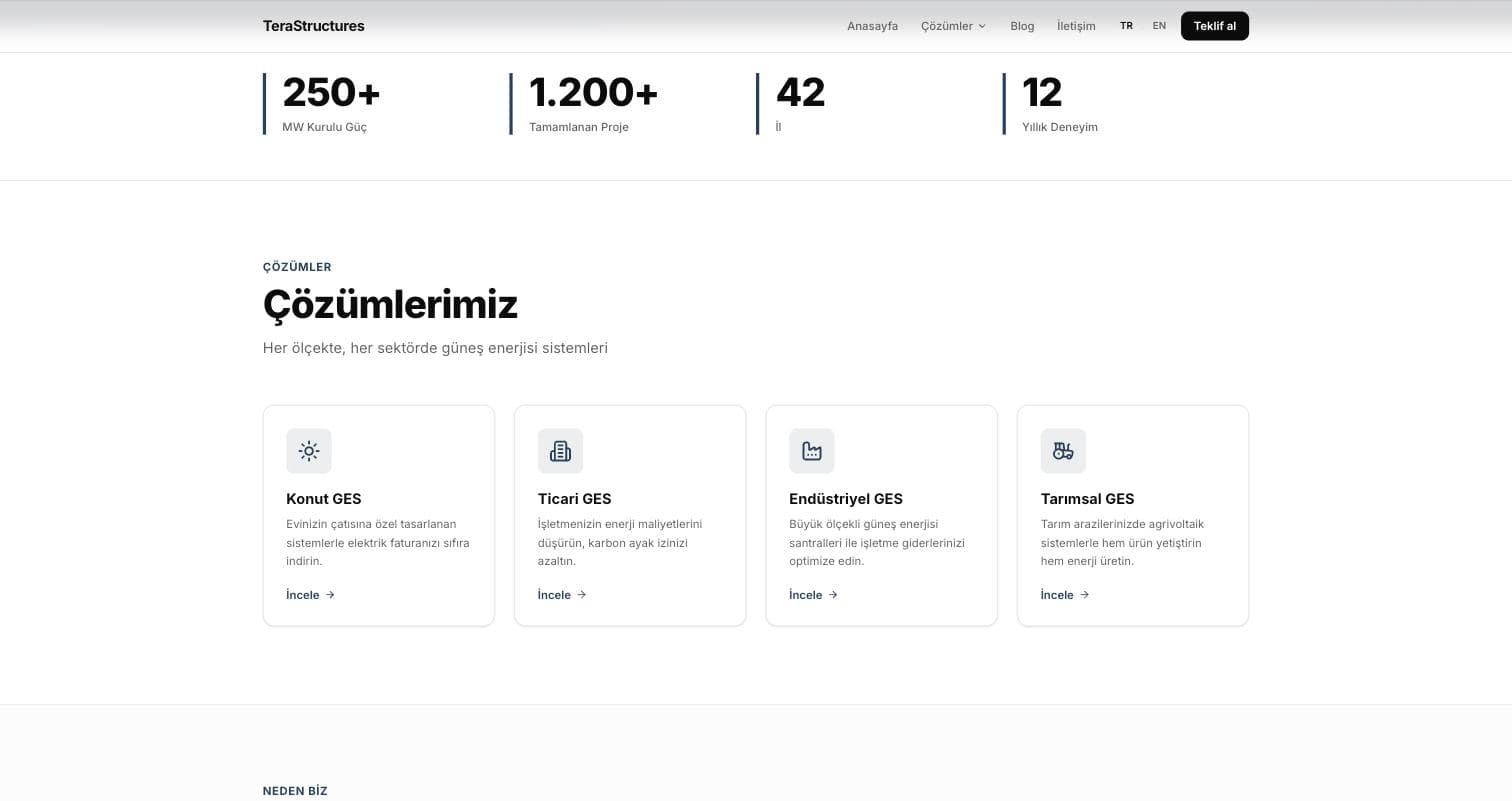Click the 250+ statistic value
This screenshot has width=1512, height=801.
332,93
